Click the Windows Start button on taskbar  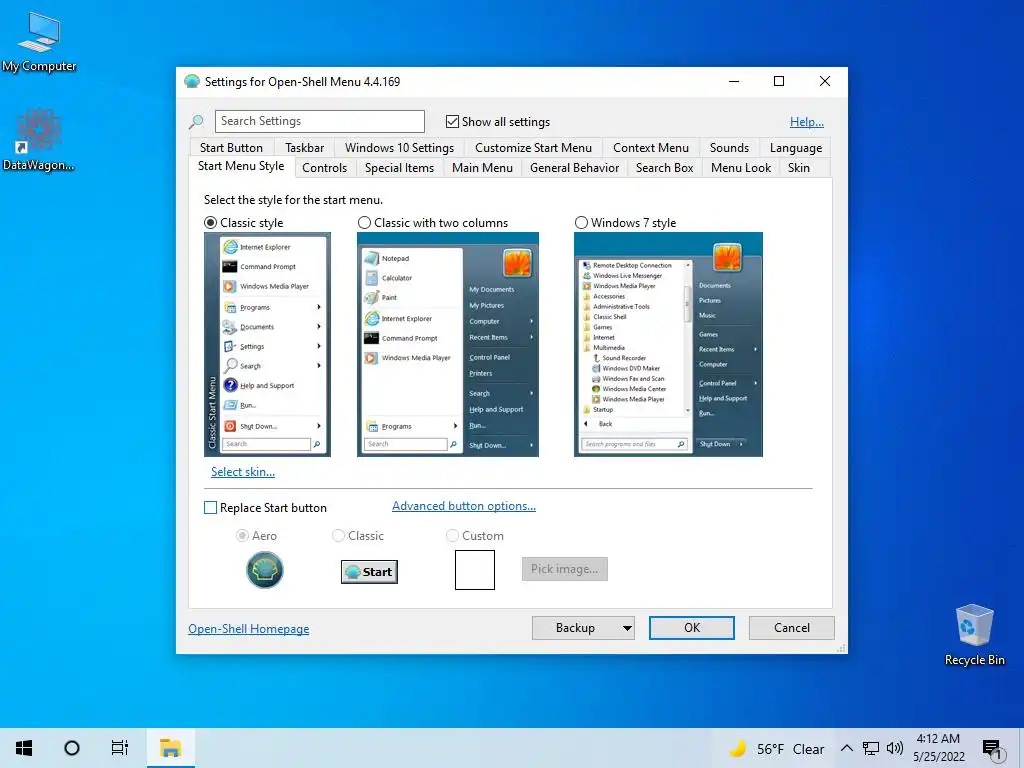pos(24,748)
